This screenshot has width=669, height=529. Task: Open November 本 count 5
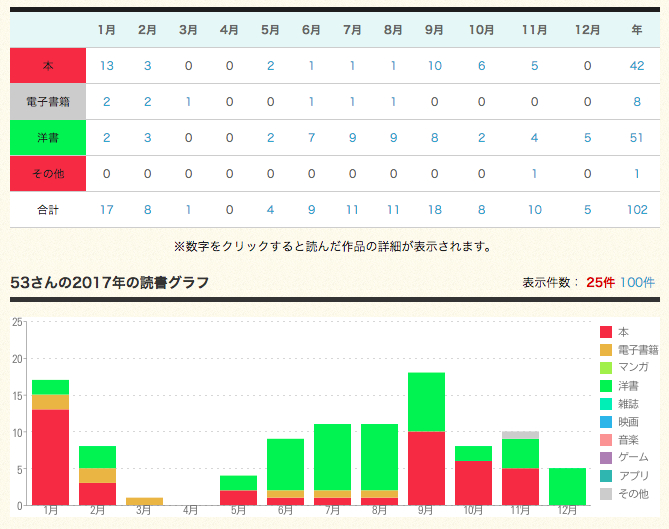tap(534, 66)
